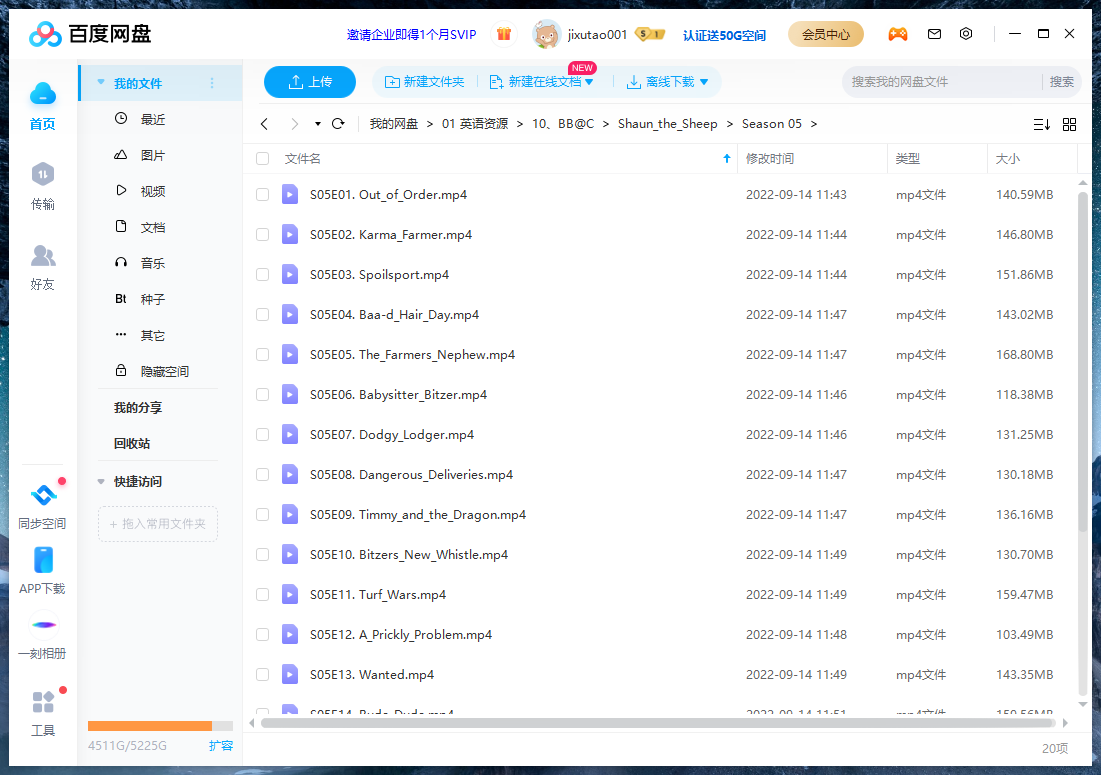1101x775 pixels.
Task: Click the video icon of S05E01. Out_of_Order.mp4
Action: pyautogui.click(x=290, y=194)
